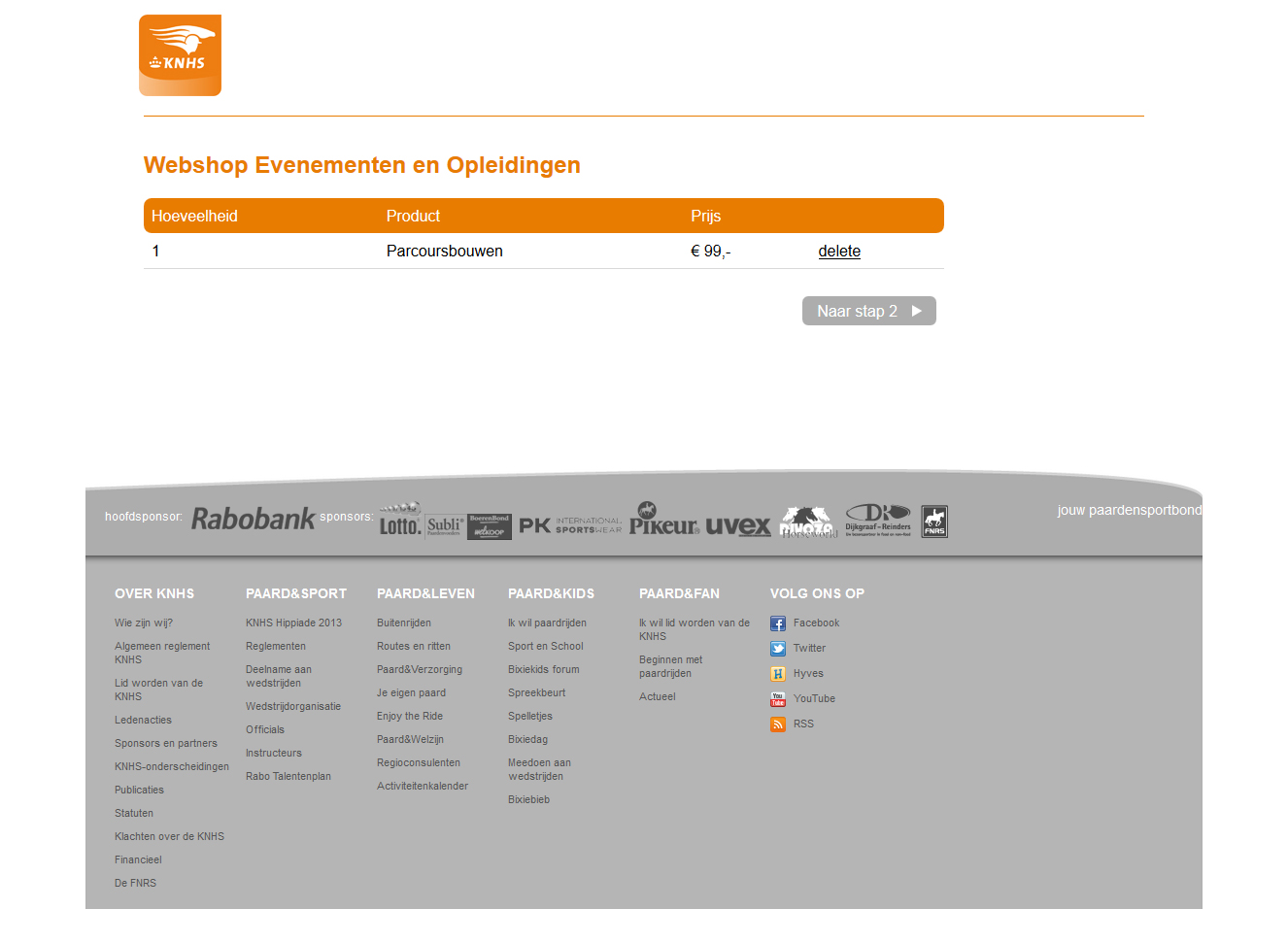Click the KNHS logo at top
Screen dimensions: 1288x943
tap(180, 55)
